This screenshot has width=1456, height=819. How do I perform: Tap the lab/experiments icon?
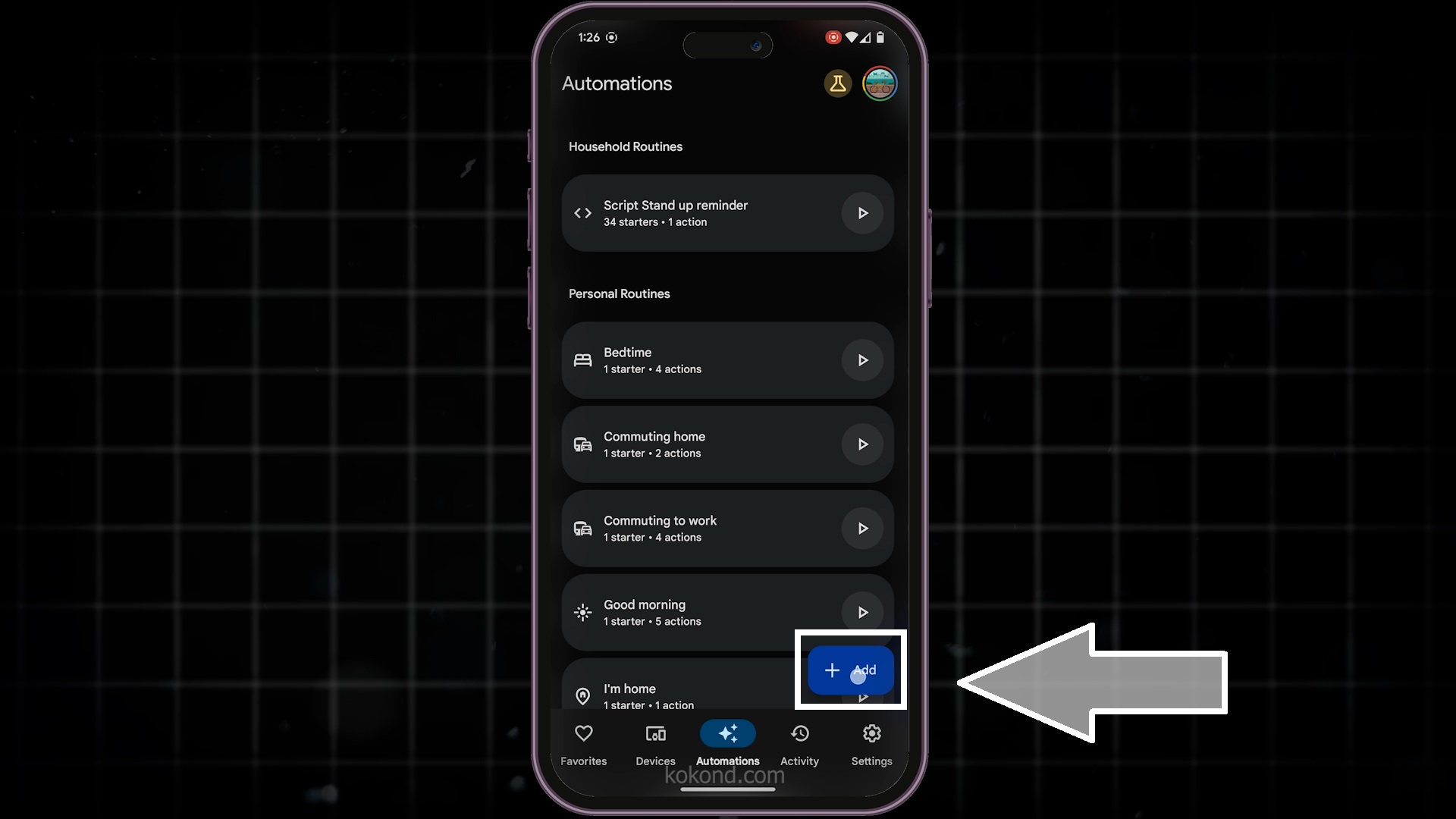(837, 83)
